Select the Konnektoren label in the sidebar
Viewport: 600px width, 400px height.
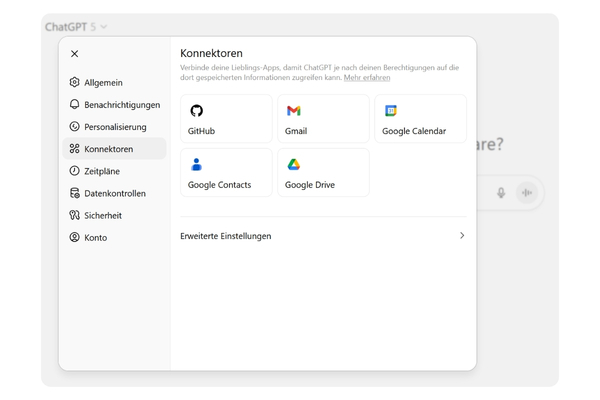pyautogui.click(x=109, y=149)
